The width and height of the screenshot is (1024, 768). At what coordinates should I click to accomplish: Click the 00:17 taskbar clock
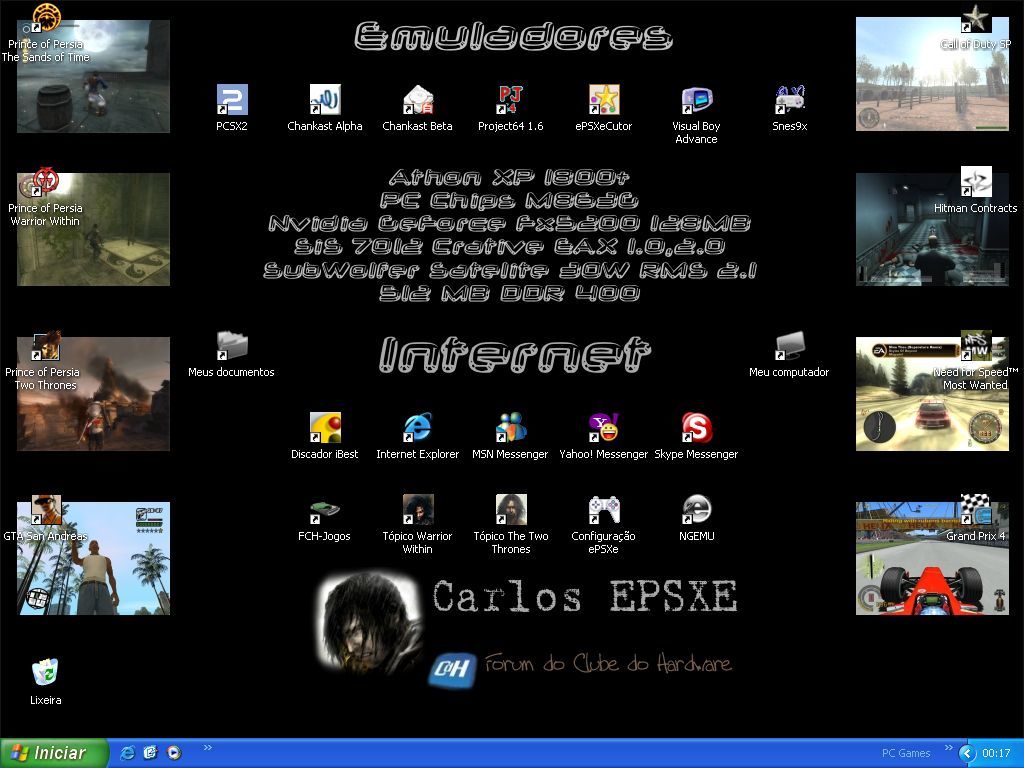(996, 753)
